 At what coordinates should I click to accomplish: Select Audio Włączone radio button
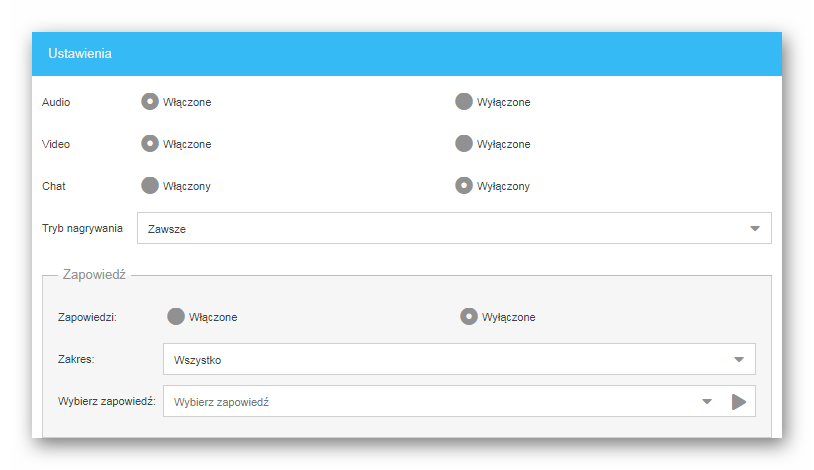click(x=150, y=102)
